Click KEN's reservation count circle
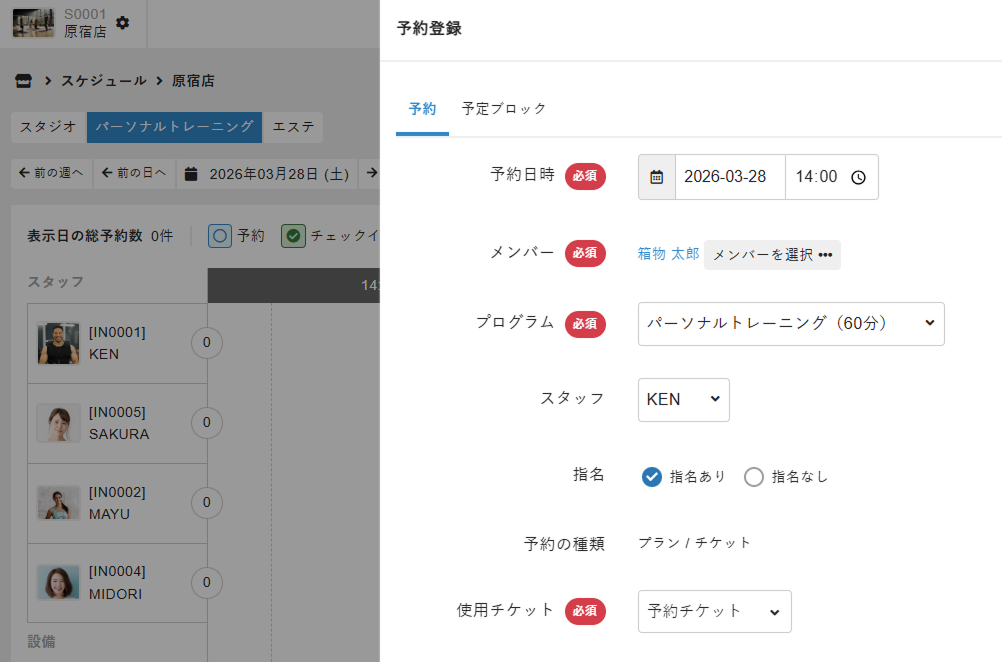The image size is (1002, 662). (207, 342)
